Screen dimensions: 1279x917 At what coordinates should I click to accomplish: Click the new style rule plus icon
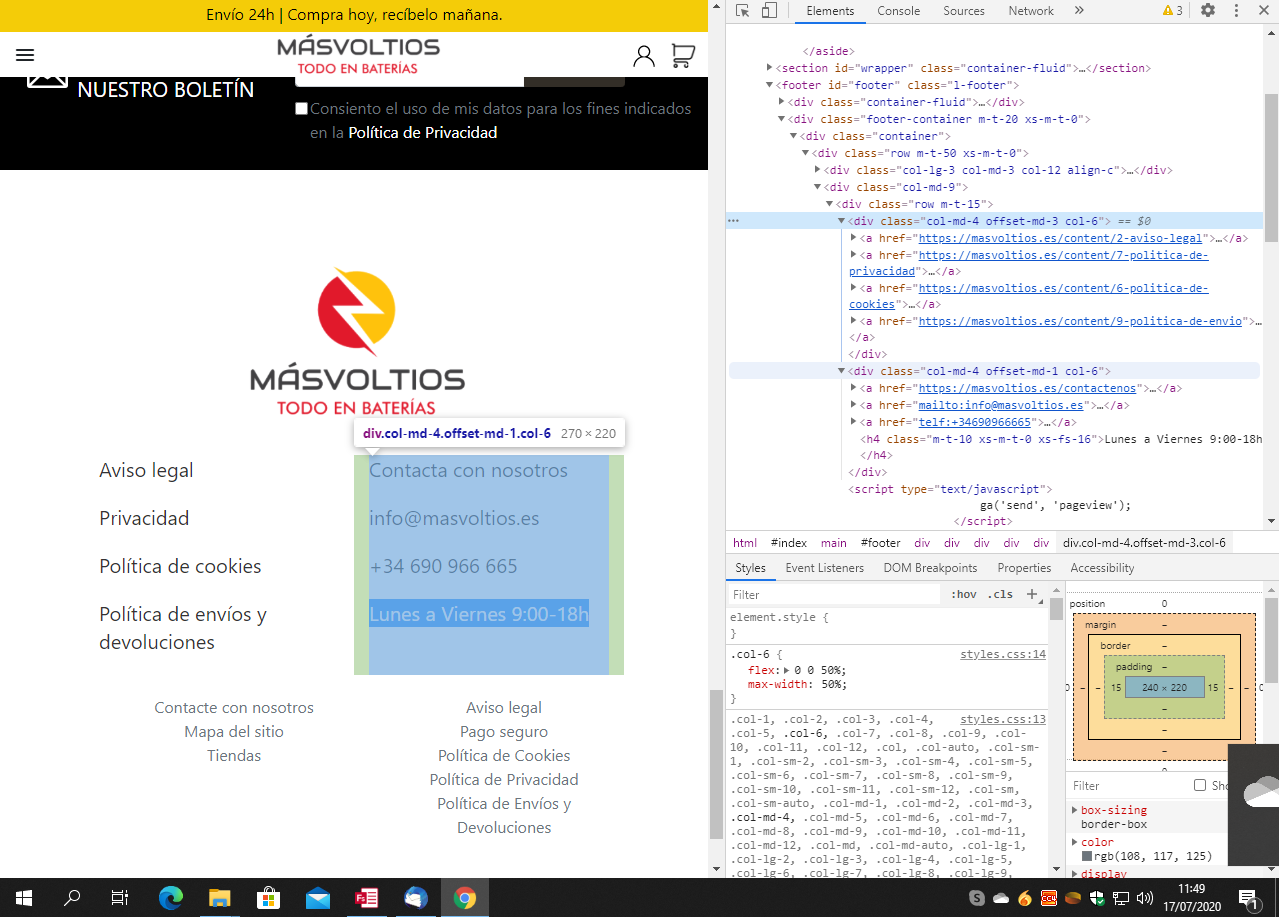1032,594
